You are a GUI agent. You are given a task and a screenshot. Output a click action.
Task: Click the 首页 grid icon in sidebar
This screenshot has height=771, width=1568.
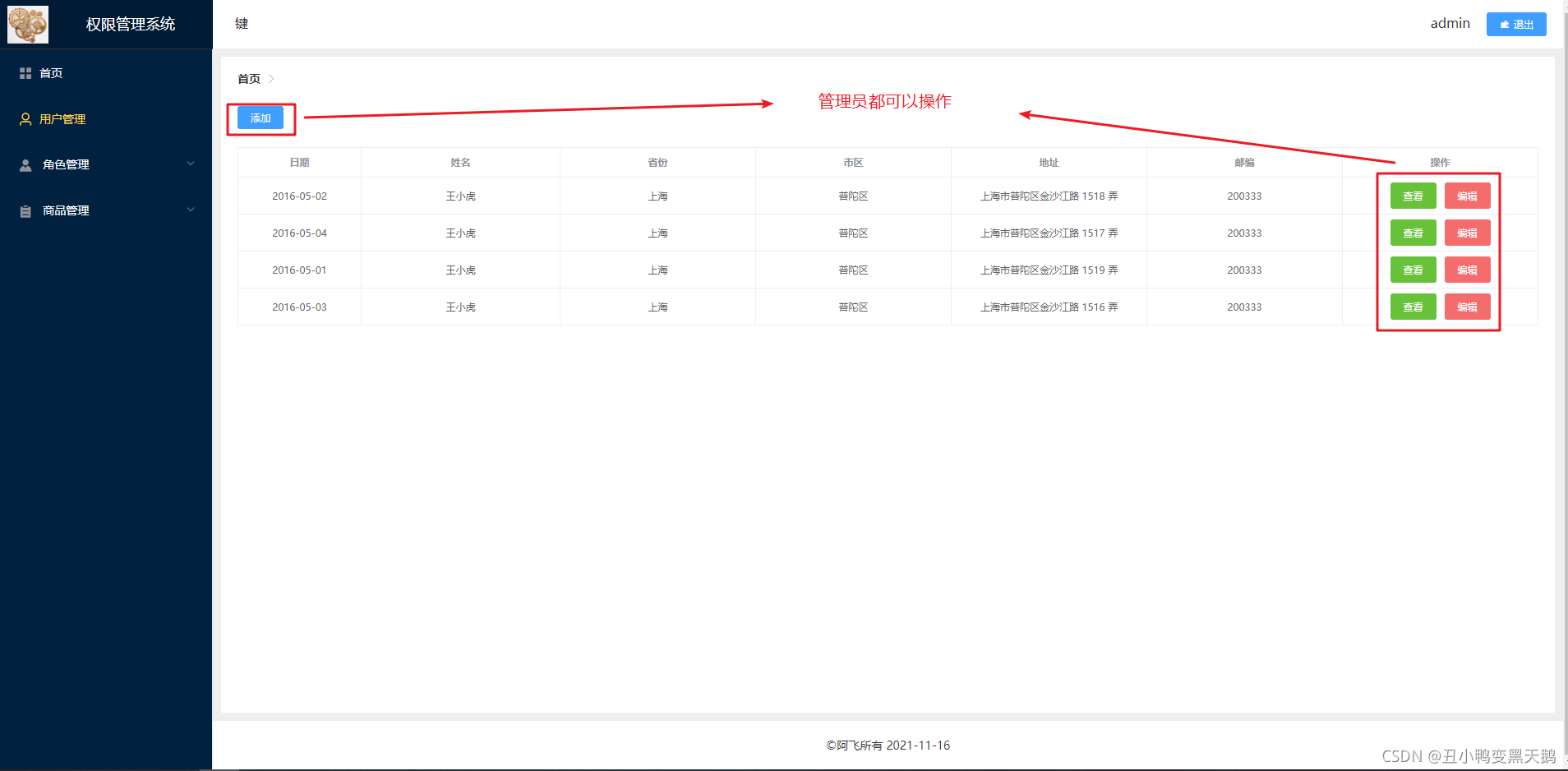point(25,73)
